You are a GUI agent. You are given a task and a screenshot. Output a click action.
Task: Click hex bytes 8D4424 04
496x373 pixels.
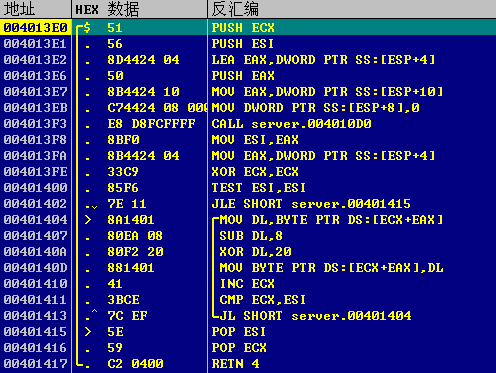point(143,60)
